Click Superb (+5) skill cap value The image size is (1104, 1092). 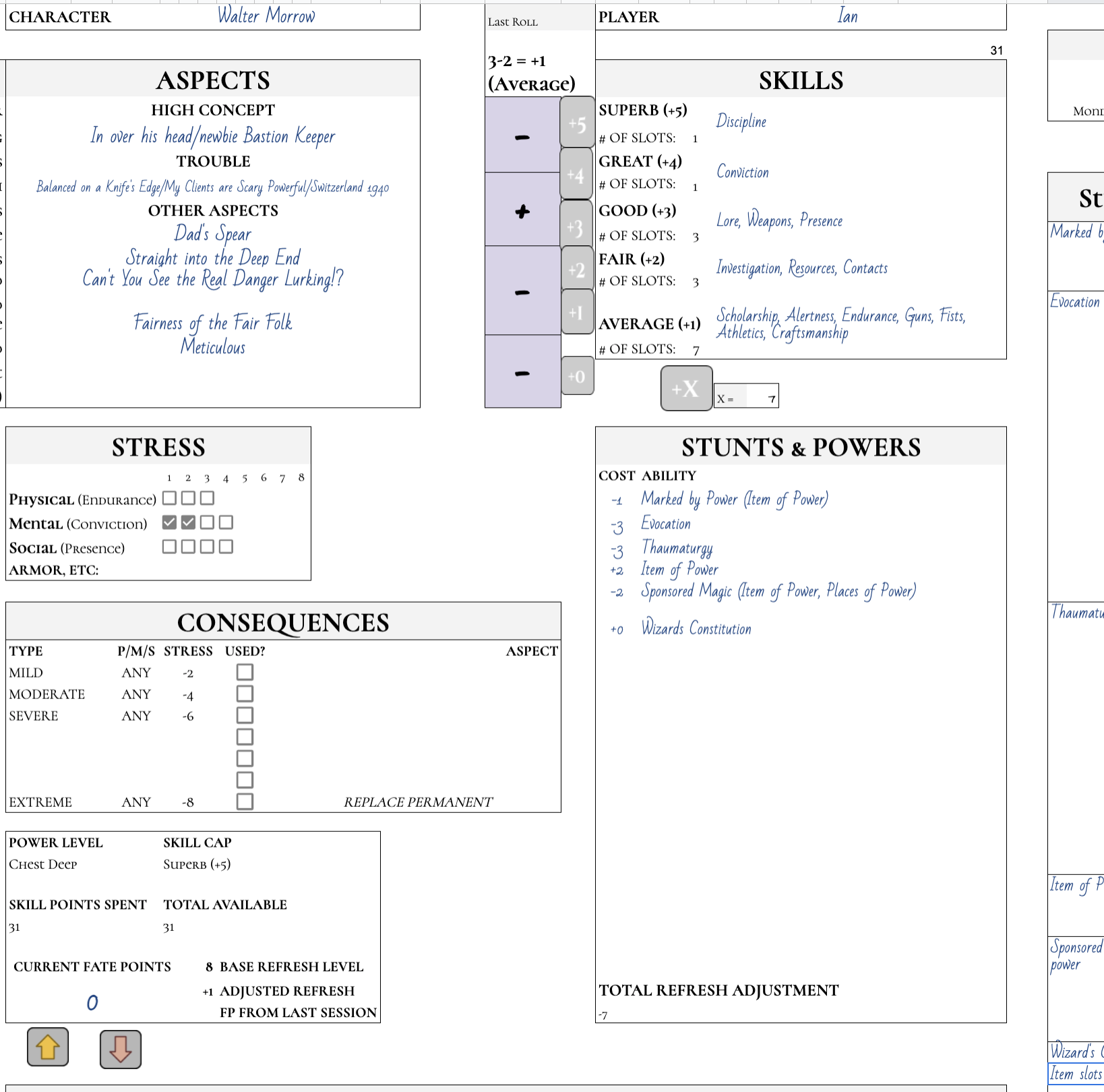click(197, 864)
